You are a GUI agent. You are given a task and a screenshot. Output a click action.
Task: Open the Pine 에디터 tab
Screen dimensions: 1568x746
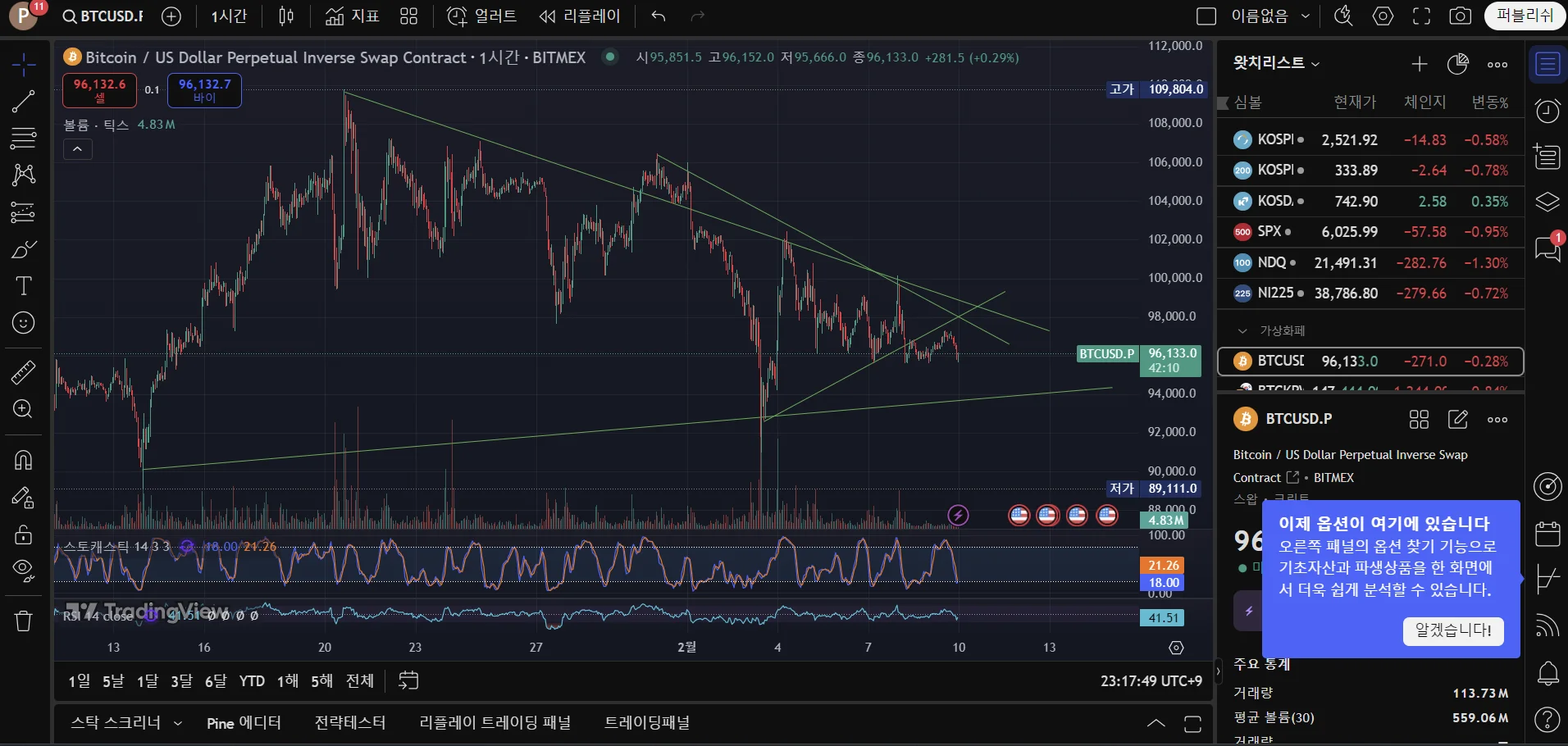point(244,723)
